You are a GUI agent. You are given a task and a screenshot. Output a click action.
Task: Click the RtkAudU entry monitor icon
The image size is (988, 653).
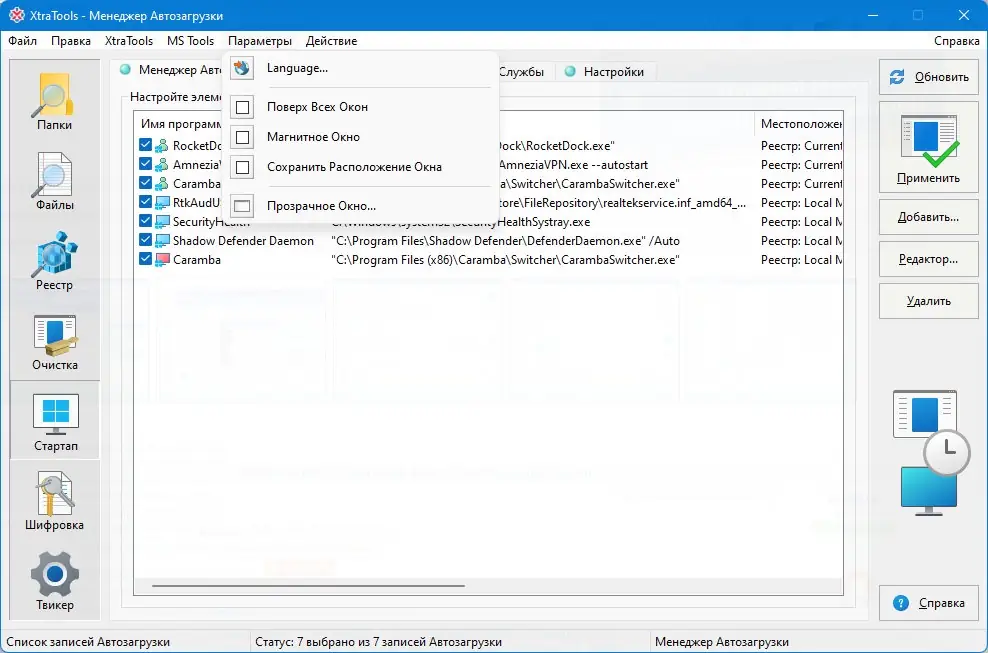[162, 203]
